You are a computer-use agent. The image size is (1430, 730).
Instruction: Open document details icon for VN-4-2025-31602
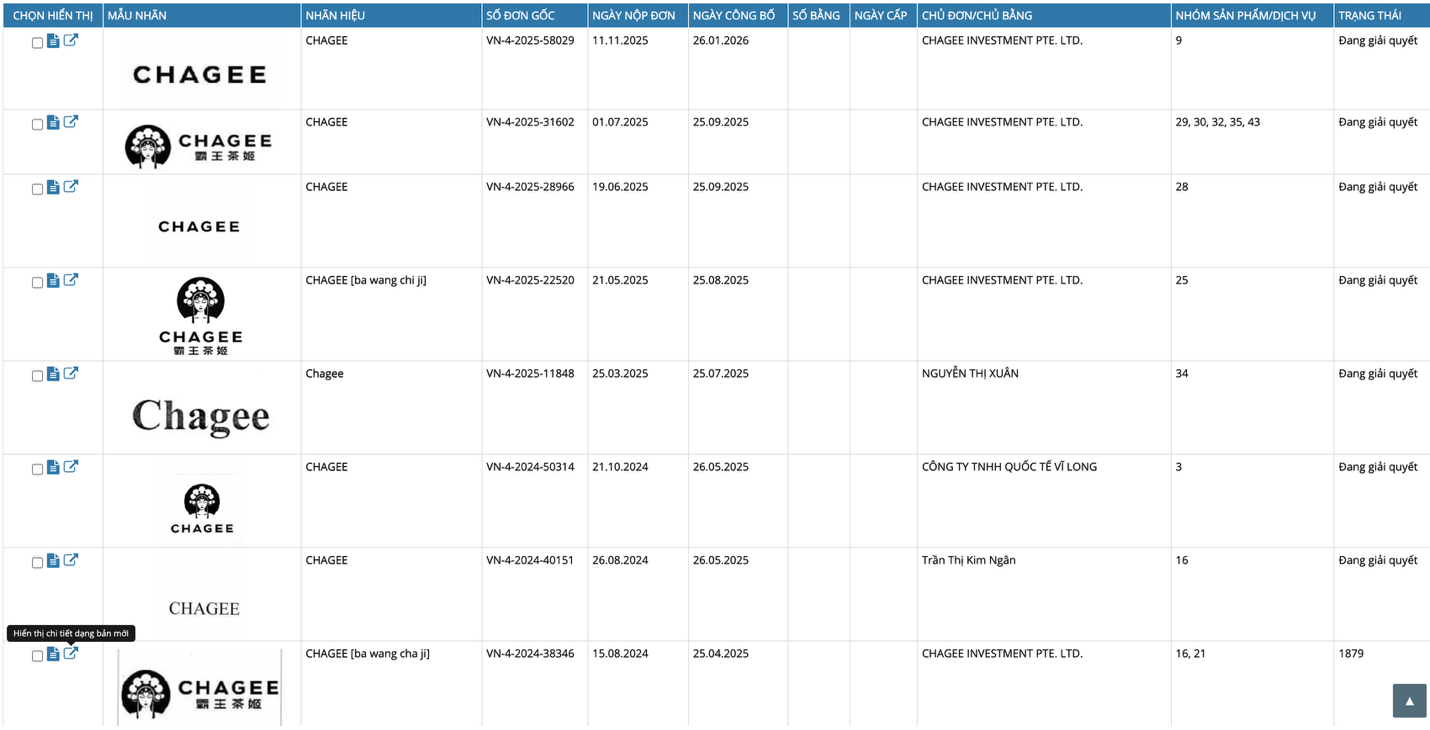[53, 123]
